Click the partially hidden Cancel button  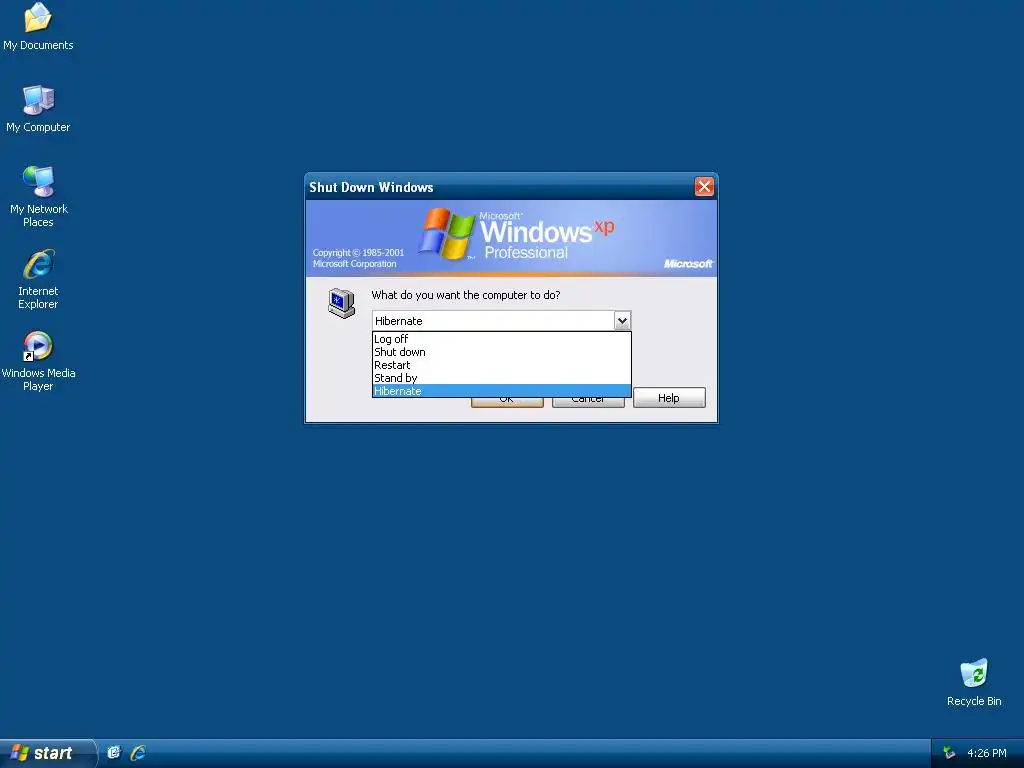click(x=588, y=402)
